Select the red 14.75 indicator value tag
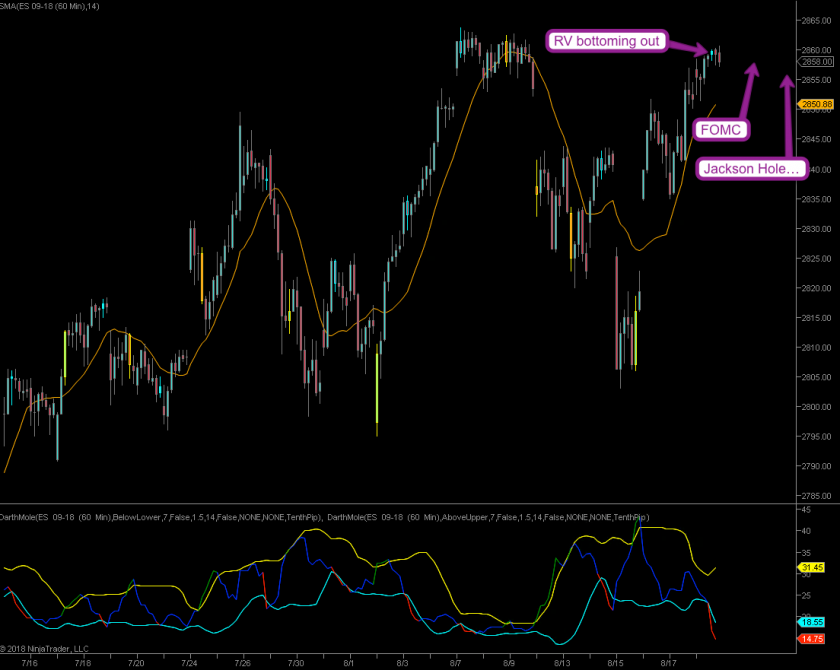This screenshot has height=670, width=840. coord(812,638)
